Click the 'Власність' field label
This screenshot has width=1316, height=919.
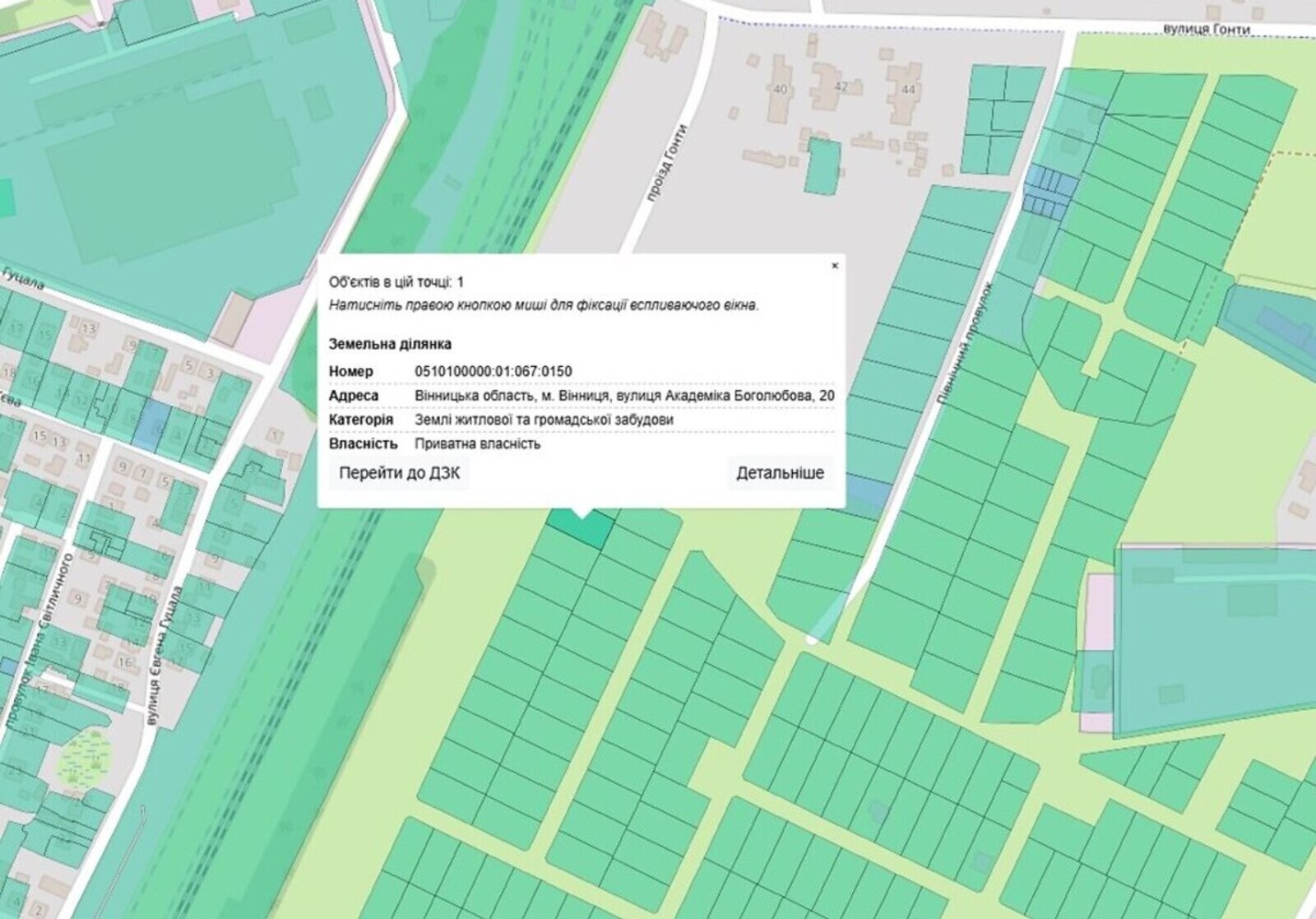coord(364,444)
